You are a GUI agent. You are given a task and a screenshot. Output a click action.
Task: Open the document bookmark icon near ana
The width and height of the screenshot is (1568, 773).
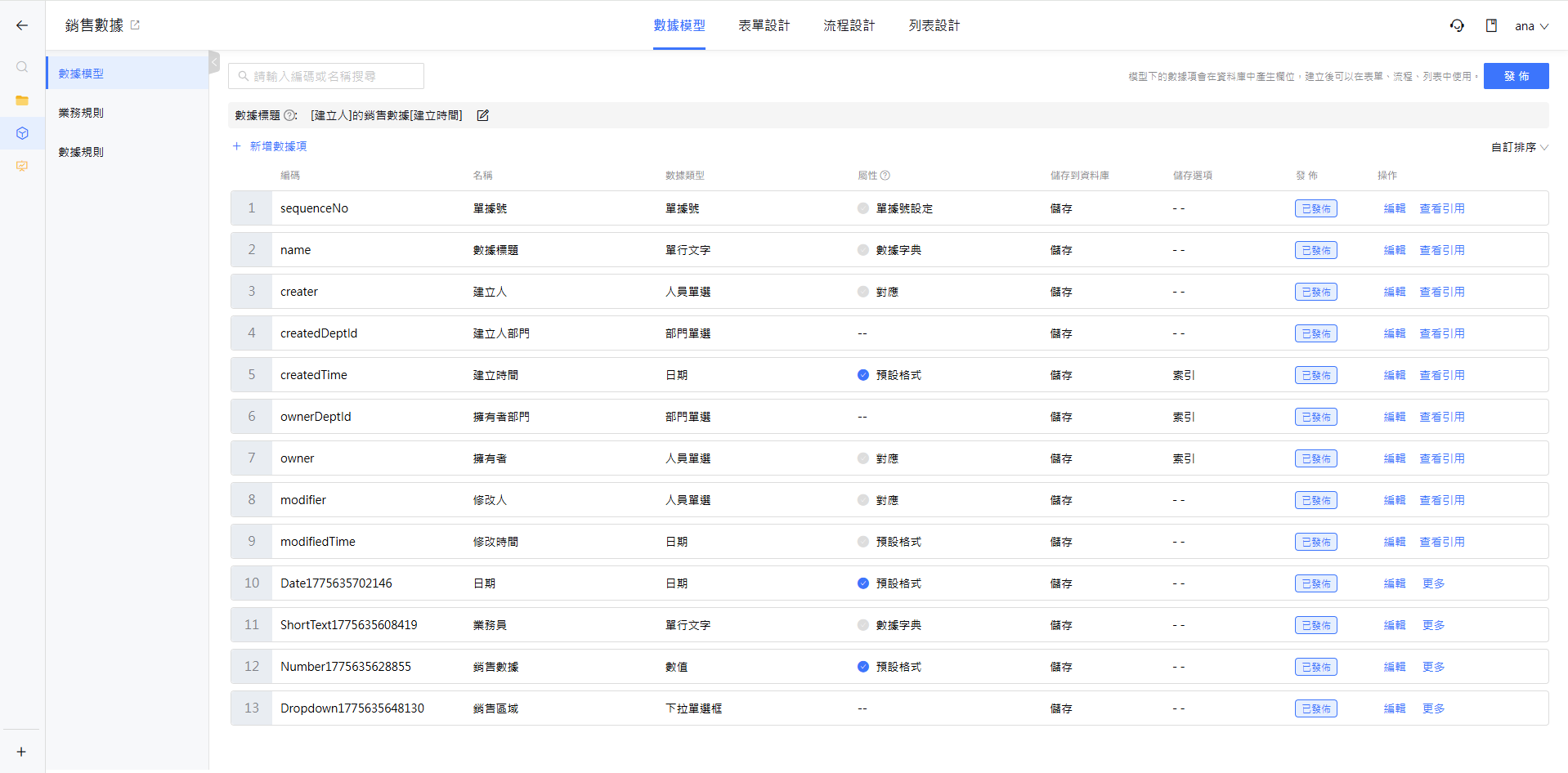coord(1491,25)
